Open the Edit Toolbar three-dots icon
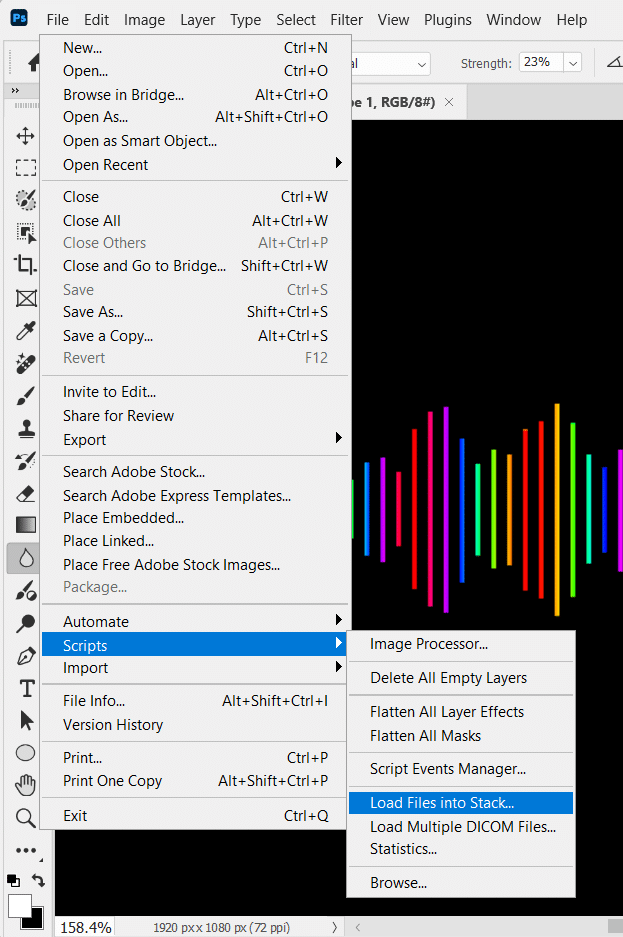The image size is (623, 937). [26, 850]
